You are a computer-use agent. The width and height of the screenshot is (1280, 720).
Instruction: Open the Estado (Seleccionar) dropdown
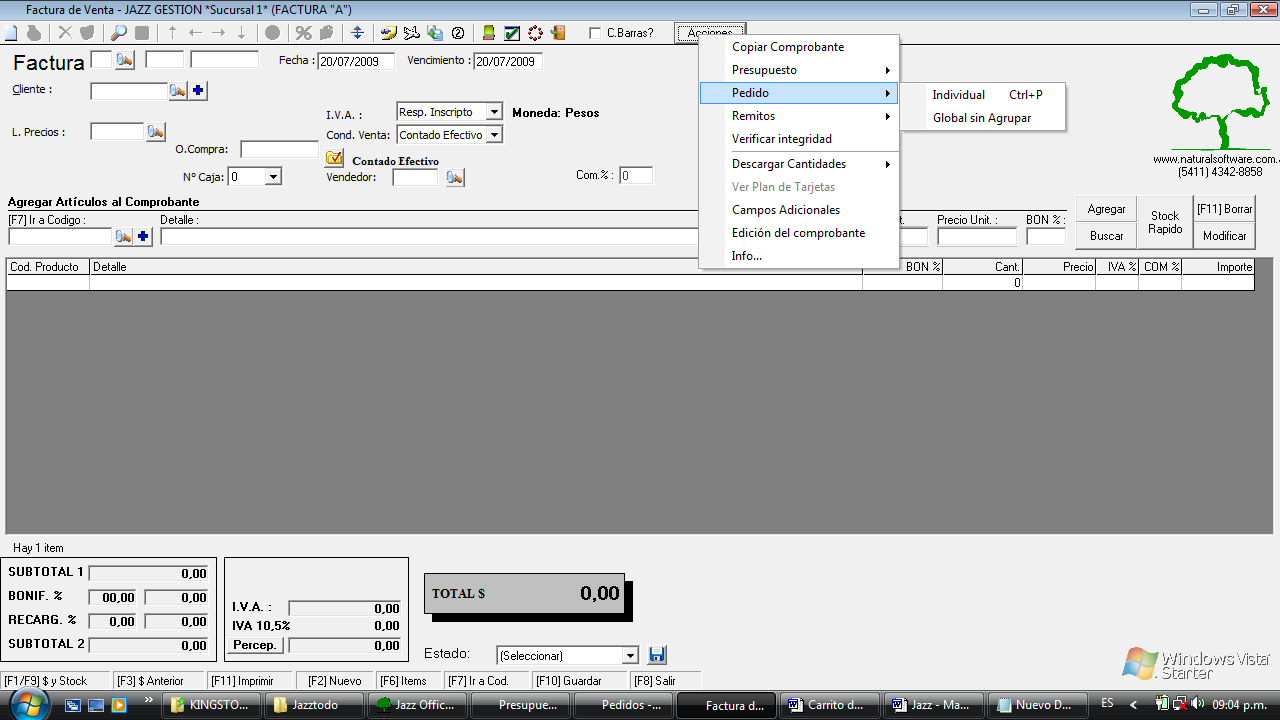click(630, 656)
